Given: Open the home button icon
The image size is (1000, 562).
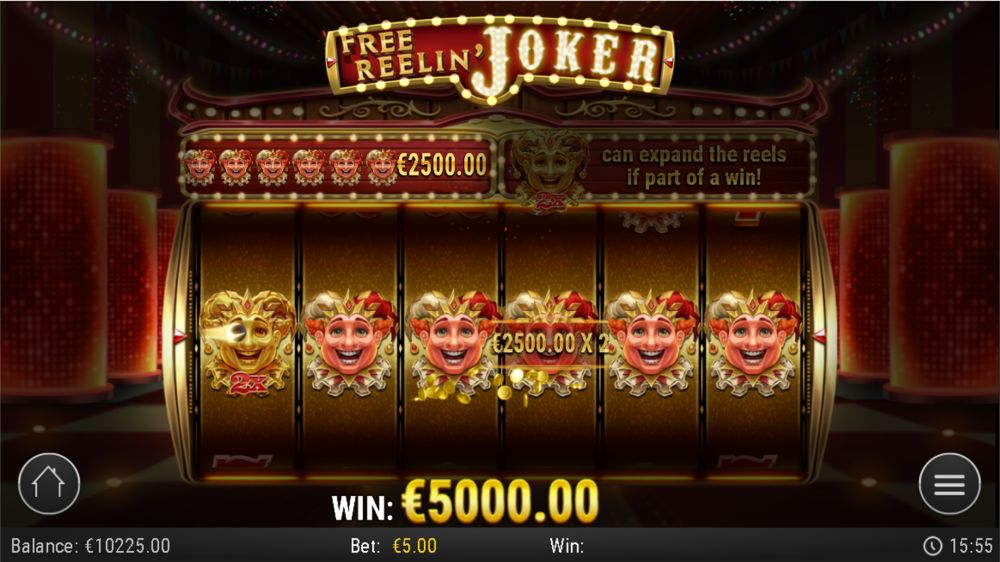Looking at the screenshot, I should pyautogui.click(x=49, y=484).
